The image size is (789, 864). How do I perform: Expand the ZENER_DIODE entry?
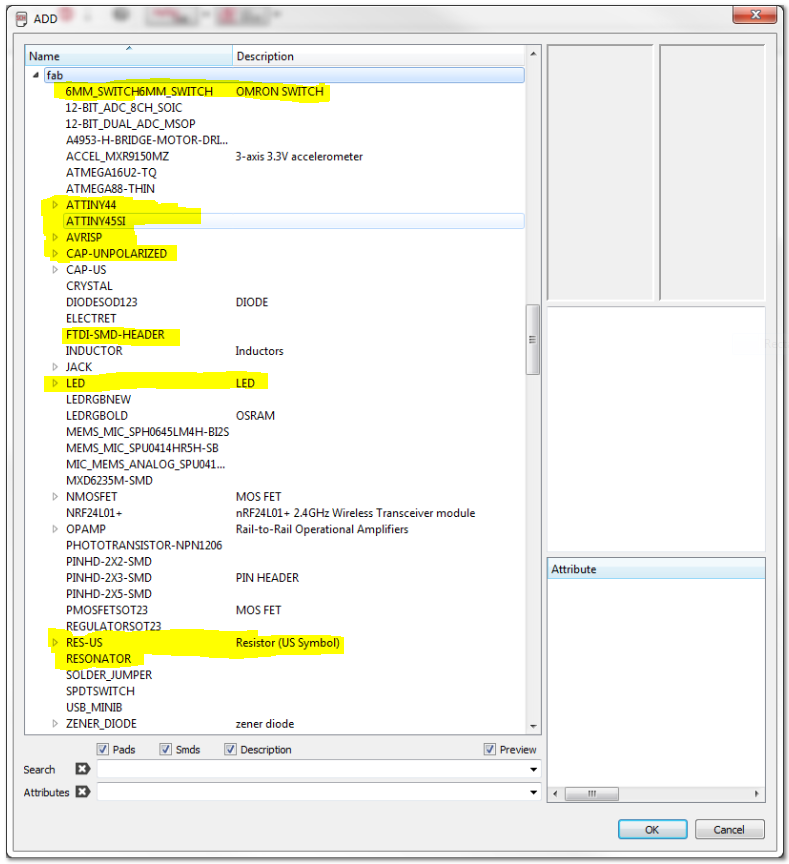(x=55, y=723)
